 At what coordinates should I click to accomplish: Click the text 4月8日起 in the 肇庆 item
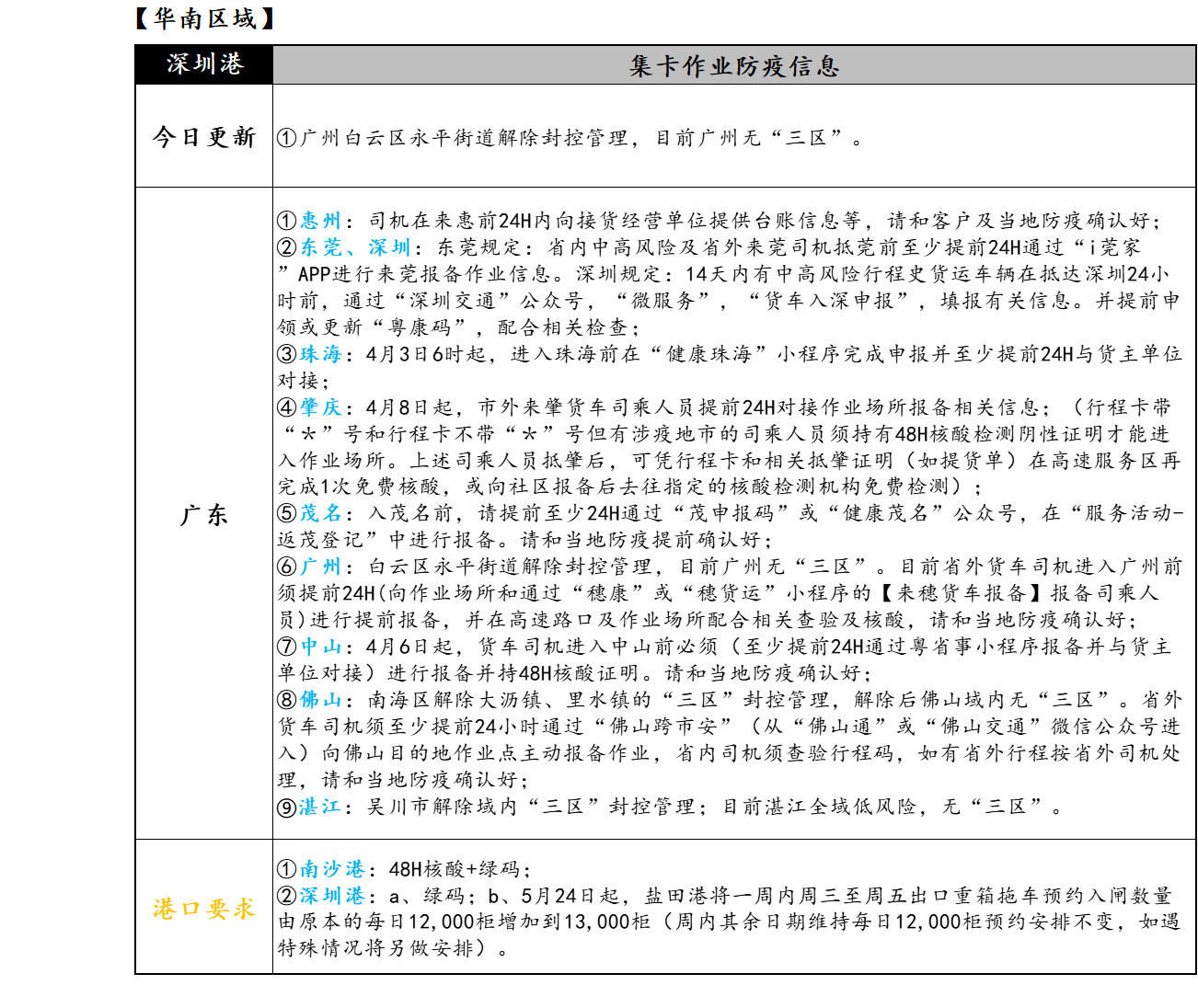(x=410, y=407)
